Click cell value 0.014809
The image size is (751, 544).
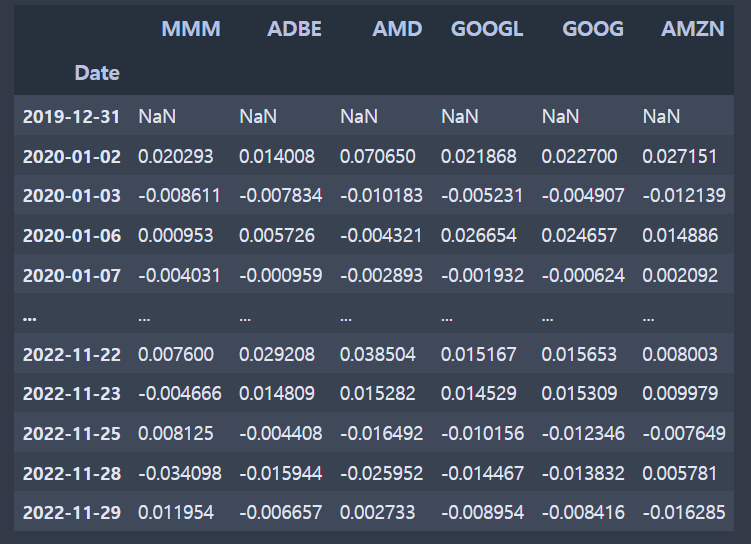(x=277, y=394)
